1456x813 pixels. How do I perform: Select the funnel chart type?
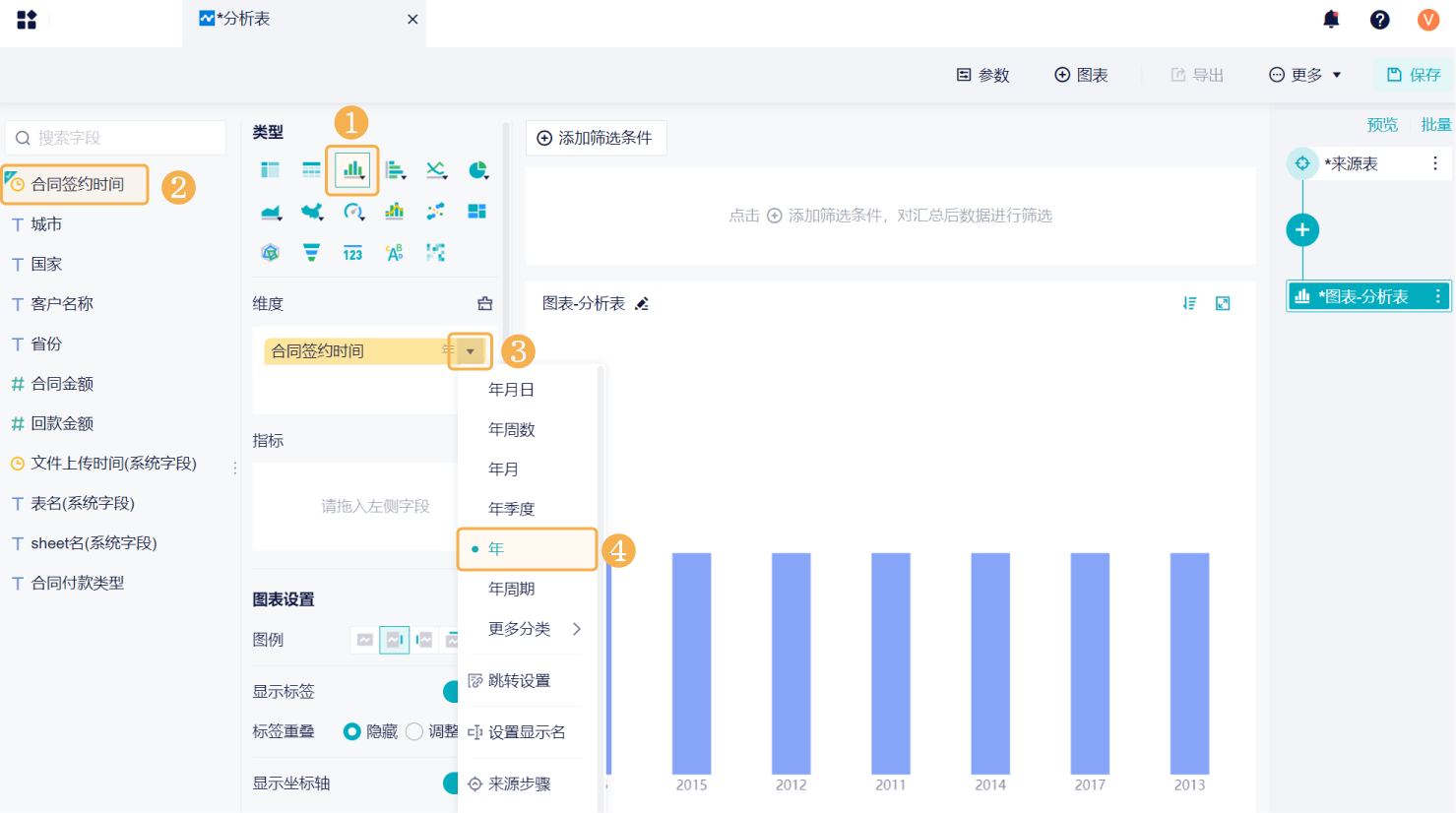click(x=311, y=253)
